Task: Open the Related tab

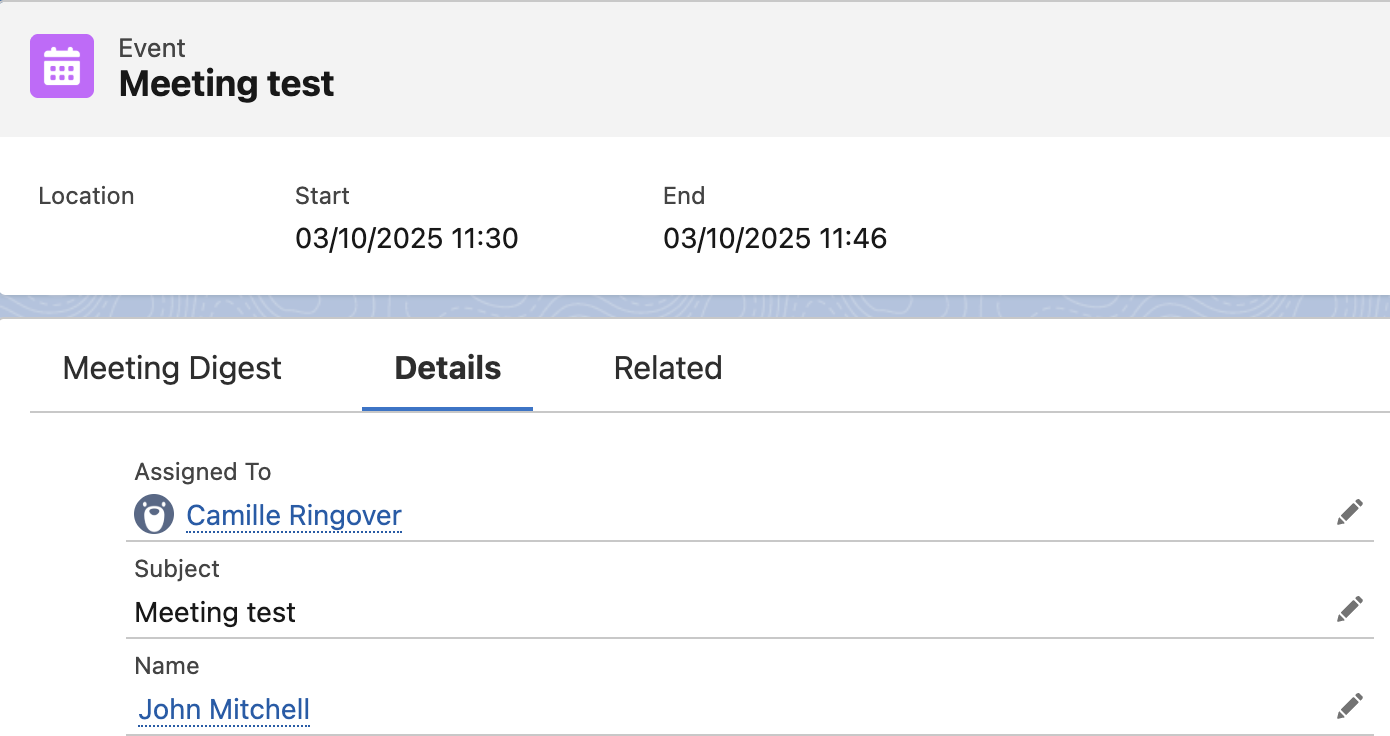Action: click(668, 368)
